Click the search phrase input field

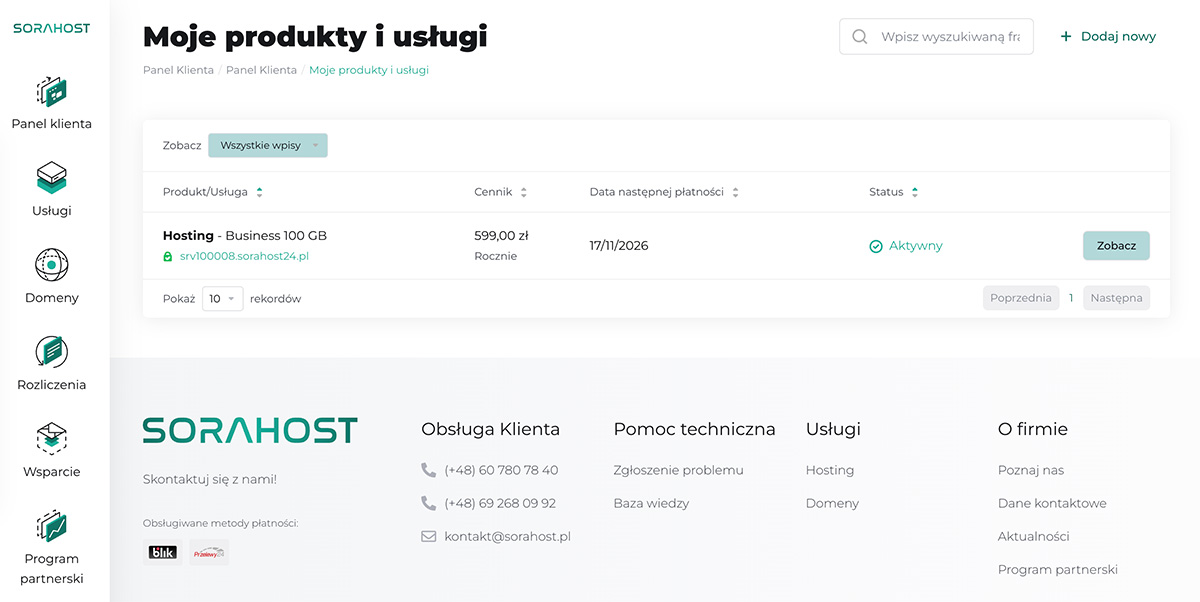coord(949,37)
